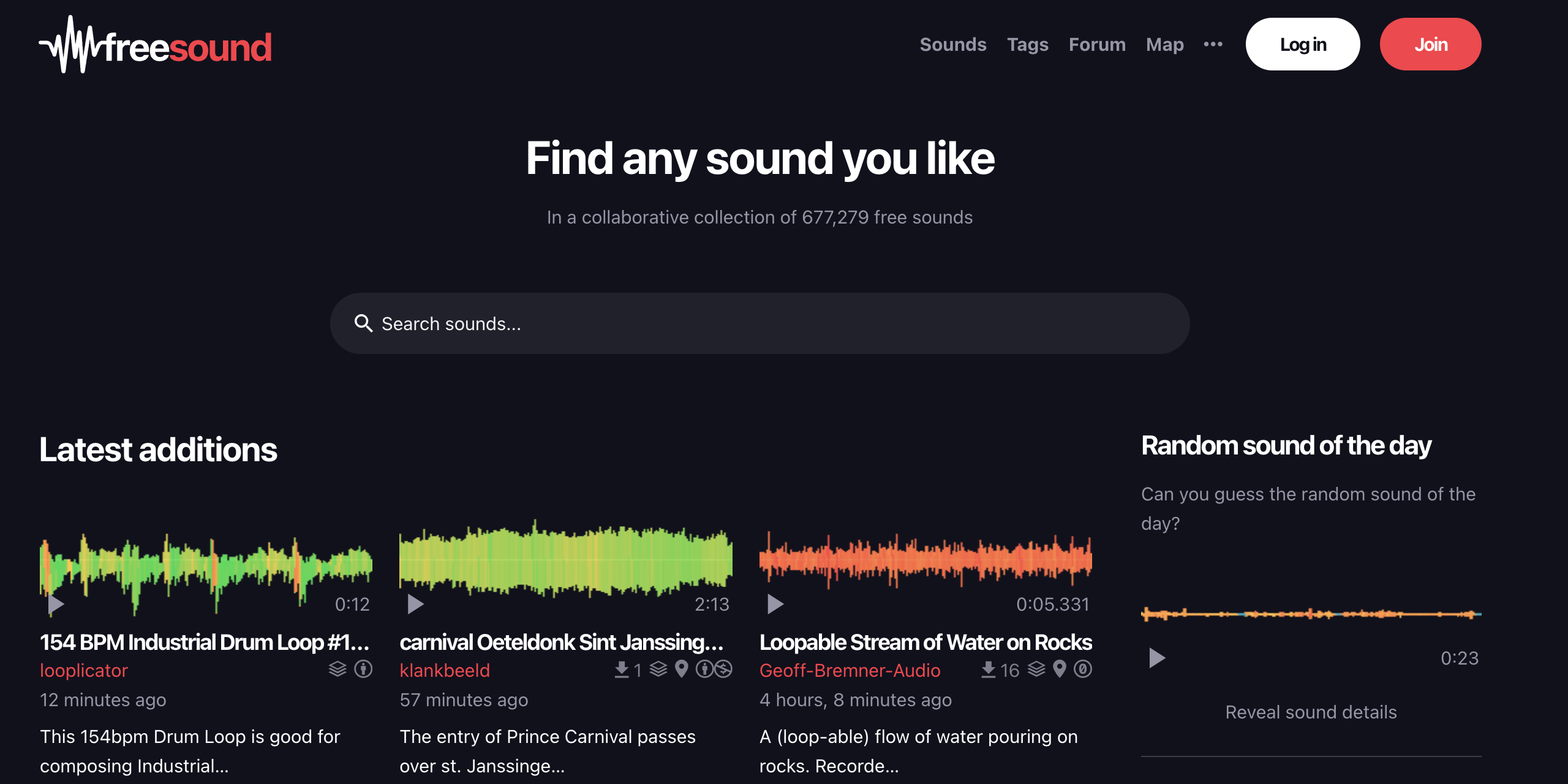1568x784 pixels.
Task: Play the 154 BPM Industrial Drum Loop
Action: click(56, 604)
